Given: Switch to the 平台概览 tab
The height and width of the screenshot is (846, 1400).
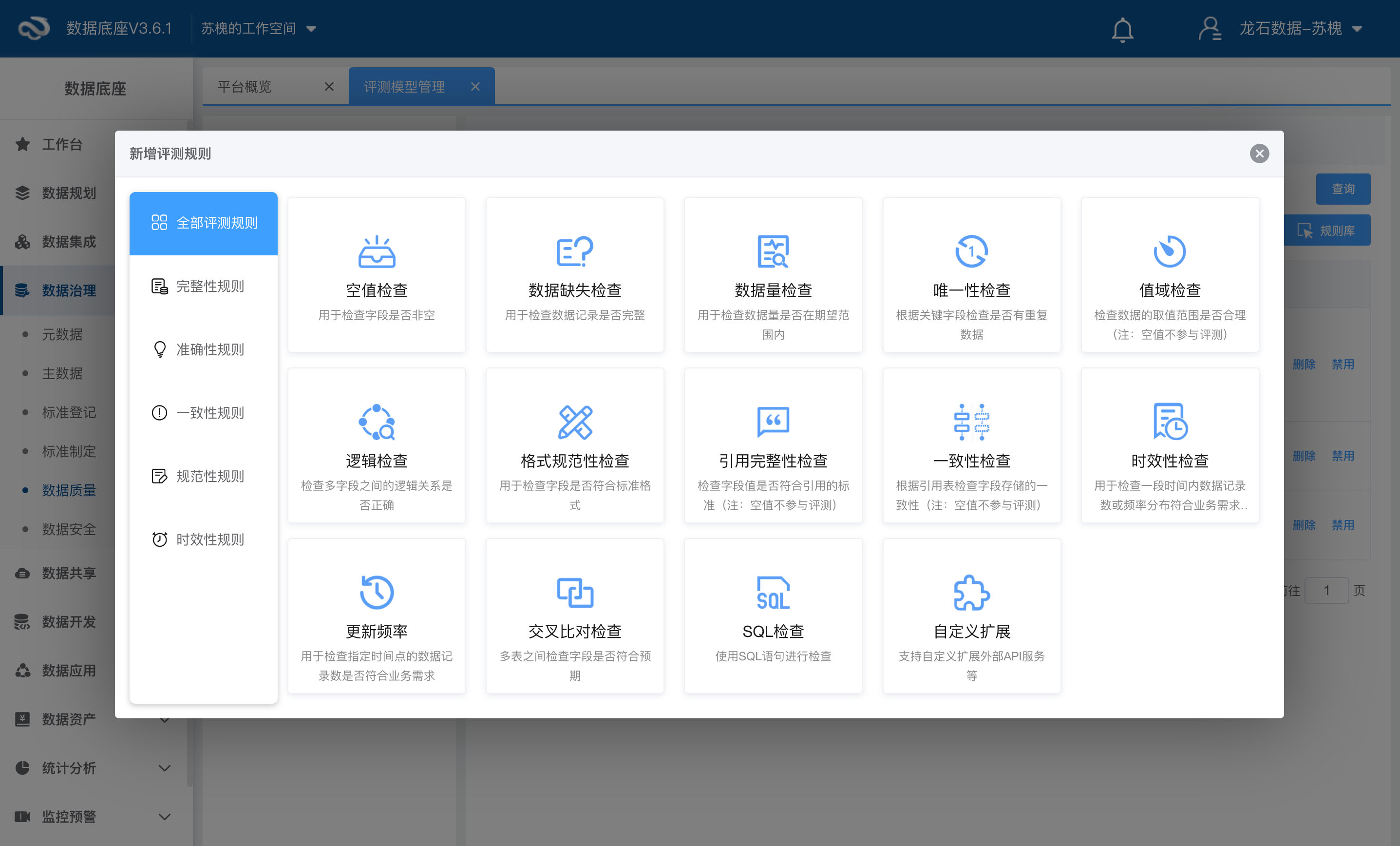Looking at the screenshot, I should pos(246,86).
